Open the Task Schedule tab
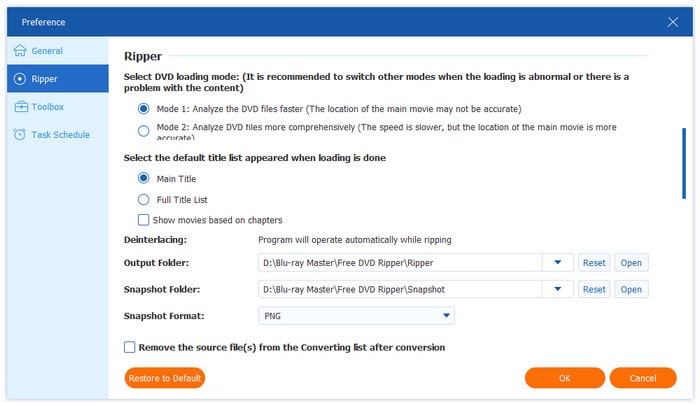700x406 pixels. click(59, 135)
